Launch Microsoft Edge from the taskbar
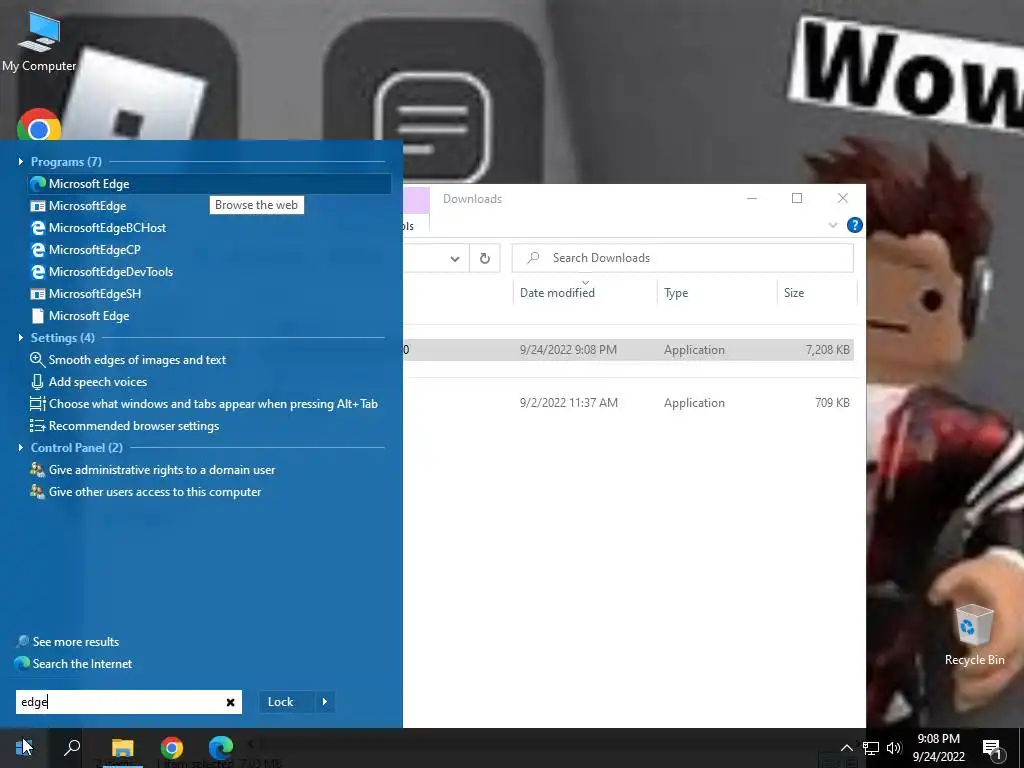Viewport: 1024px width, 768px height. (x=221, y=748)
